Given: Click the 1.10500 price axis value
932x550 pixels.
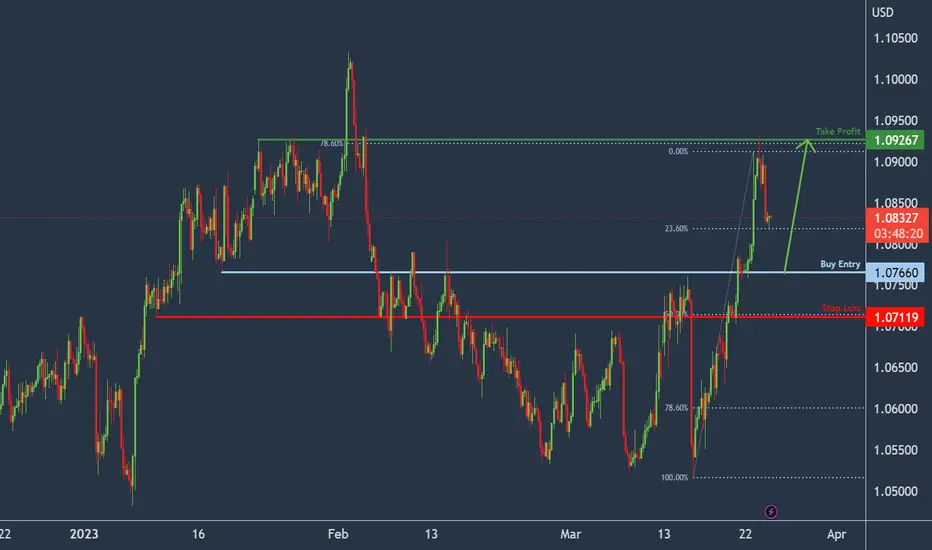Looking at the screenshot, I should pos(895,39).
